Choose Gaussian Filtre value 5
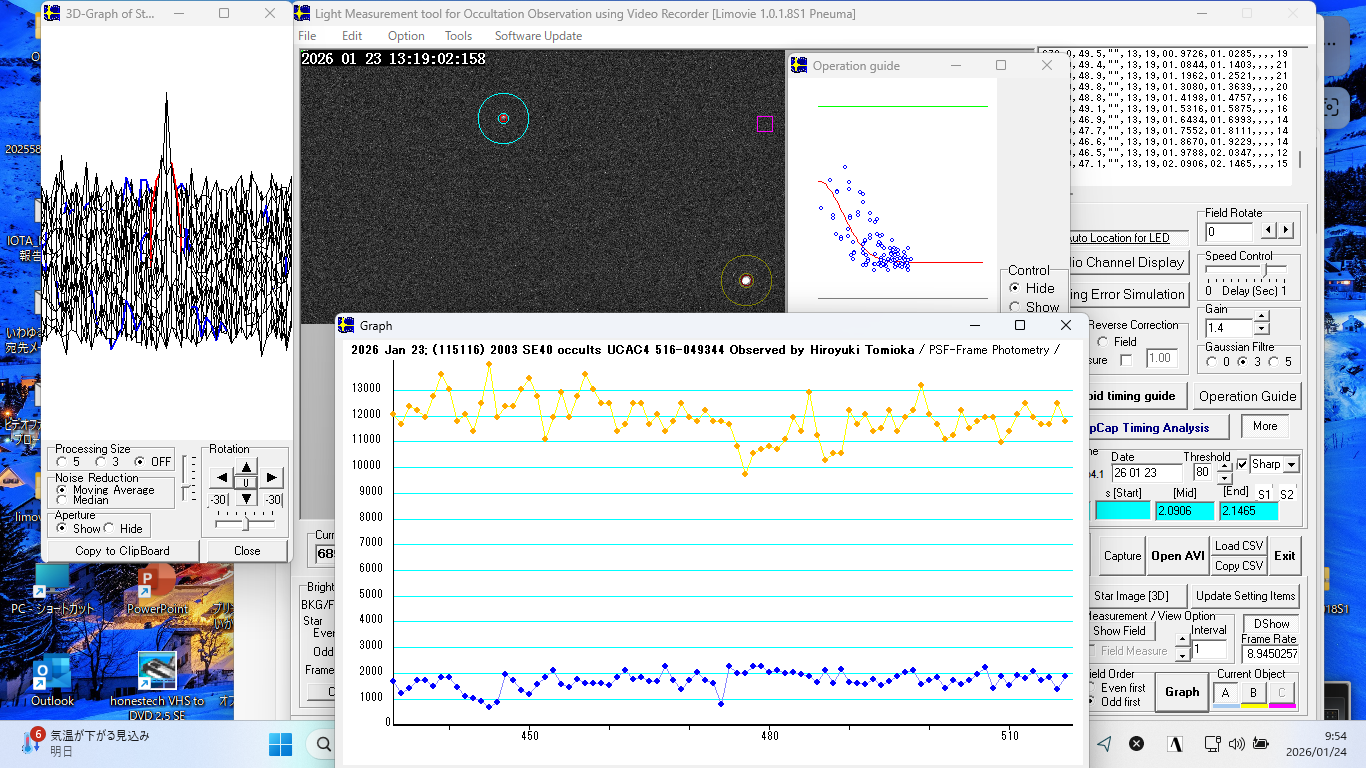Screen dimensions: 1366x768 tap(1276, 362)
